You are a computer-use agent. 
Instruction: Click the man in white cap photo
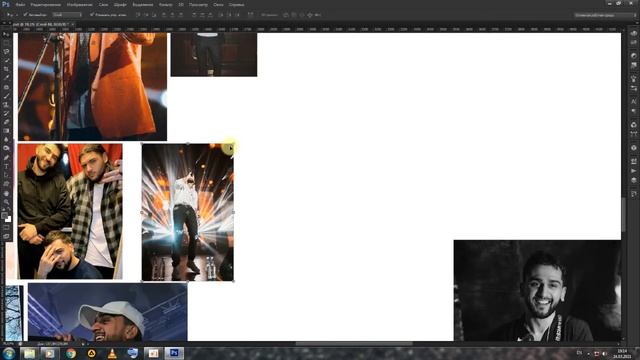click(x=107, y=312)
